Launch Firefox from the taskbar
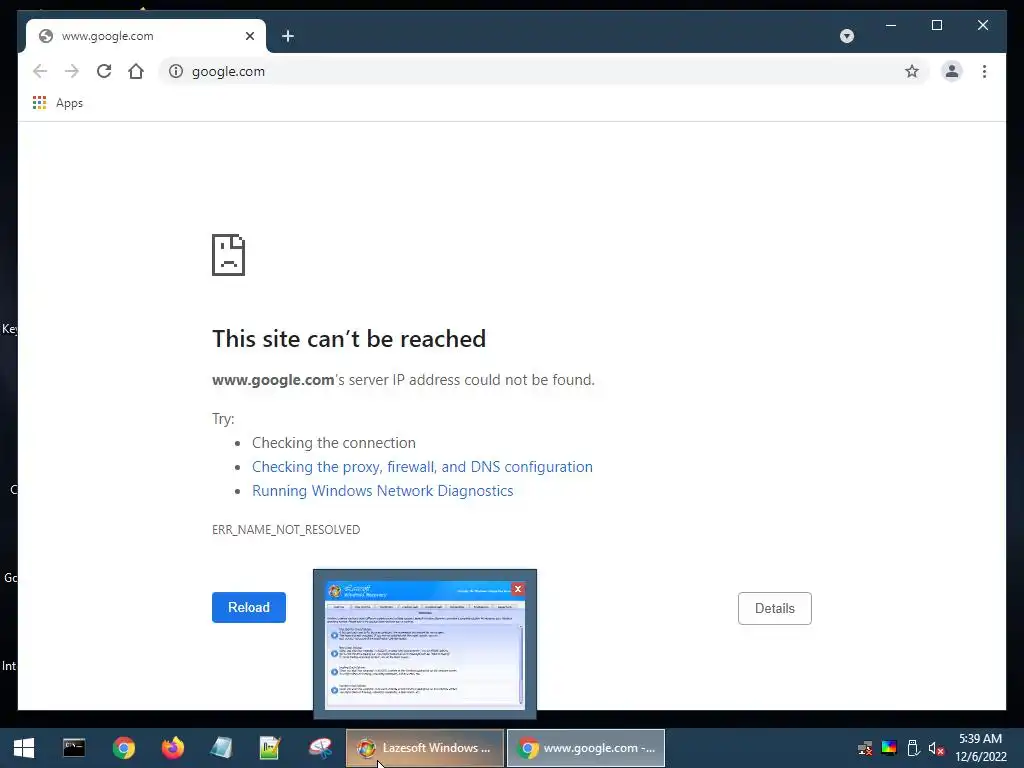Image resolution: width=1024 pixels, height=768 pixels. point(172,748)
